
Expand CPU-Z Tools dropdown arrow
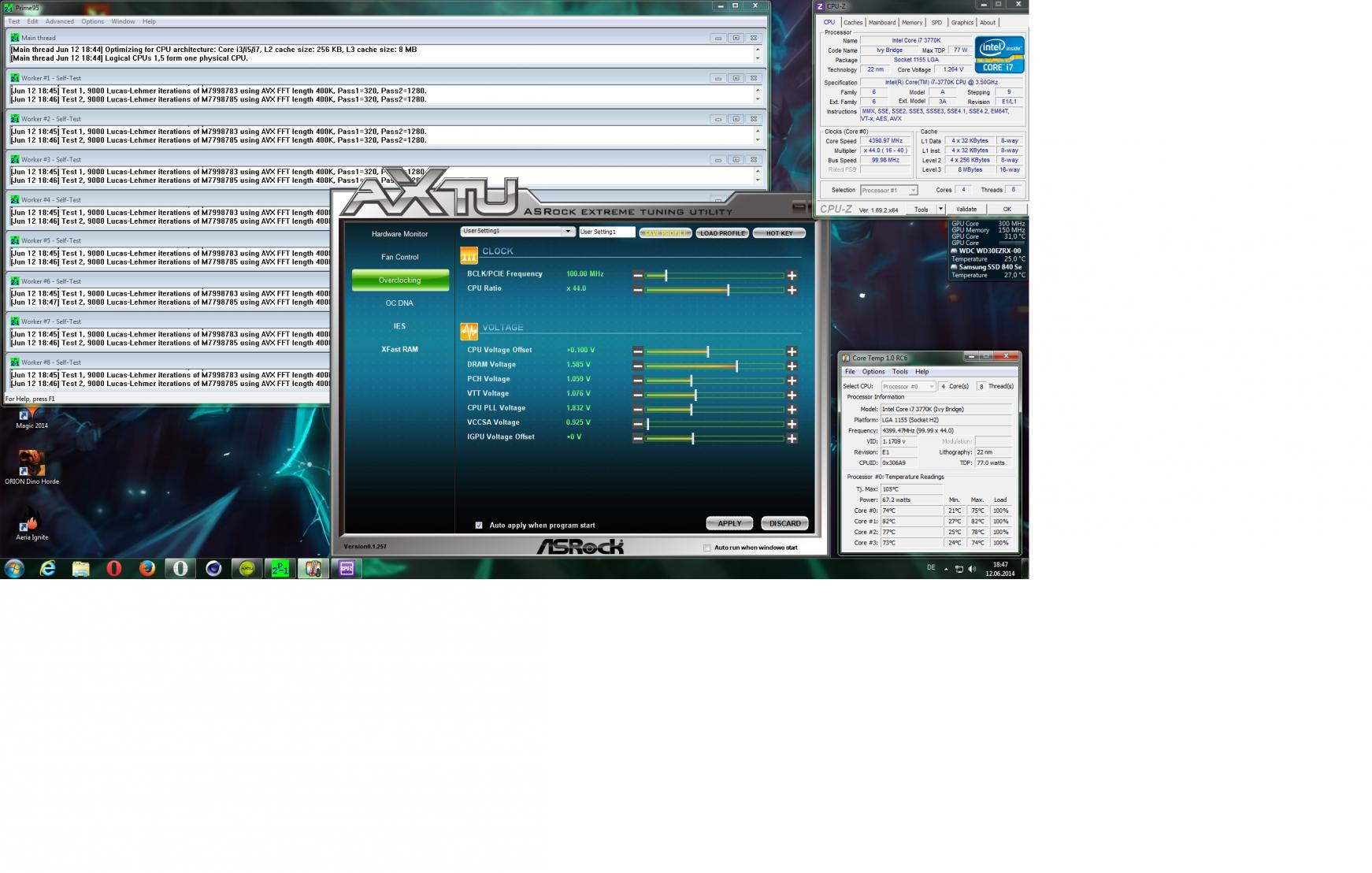pyautogui.click(x=940, y=210)
